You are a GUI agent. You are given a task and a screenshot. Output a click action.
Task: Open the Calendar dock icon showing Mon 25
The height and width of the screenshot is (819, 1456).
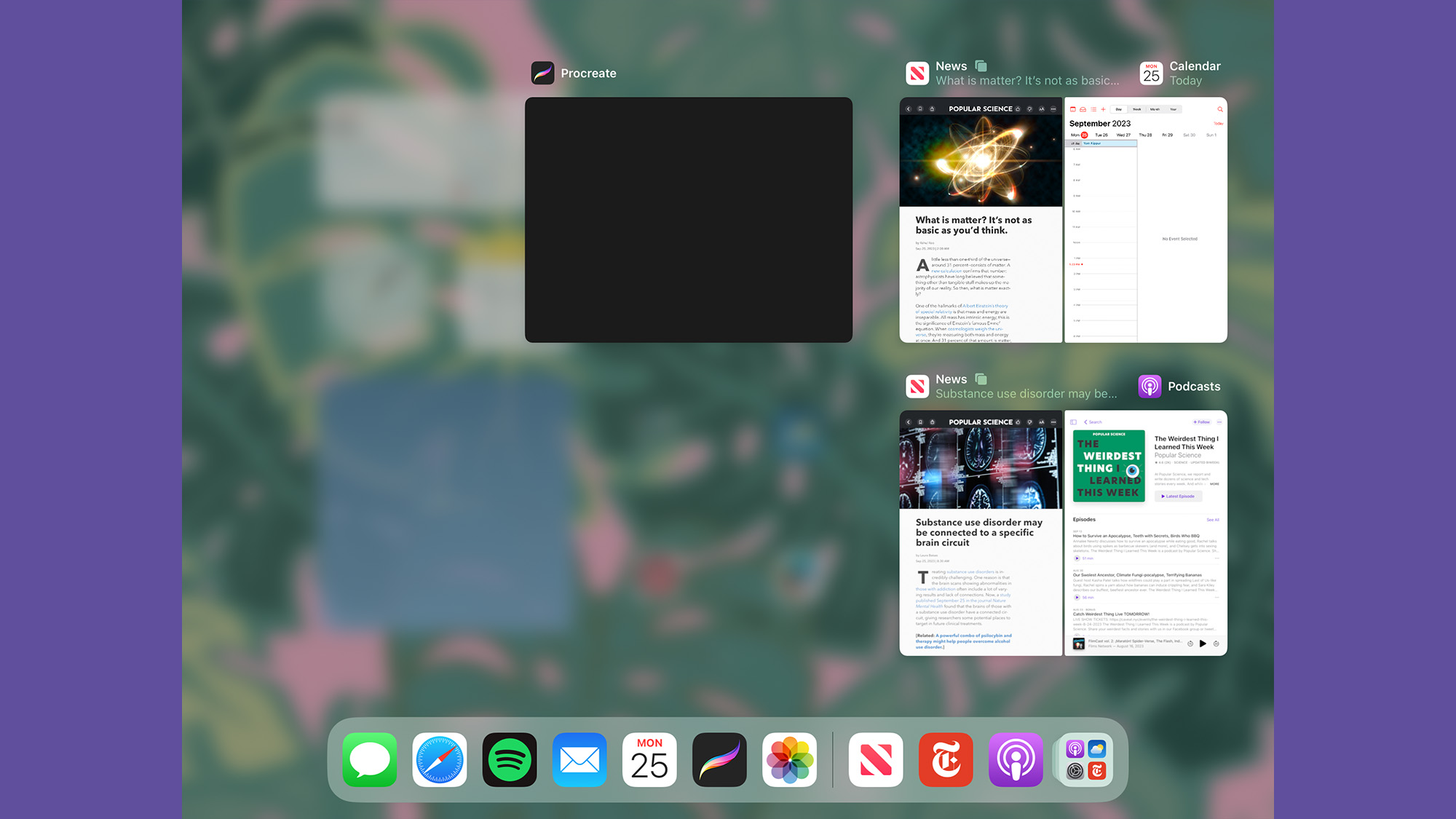[649, 760]
